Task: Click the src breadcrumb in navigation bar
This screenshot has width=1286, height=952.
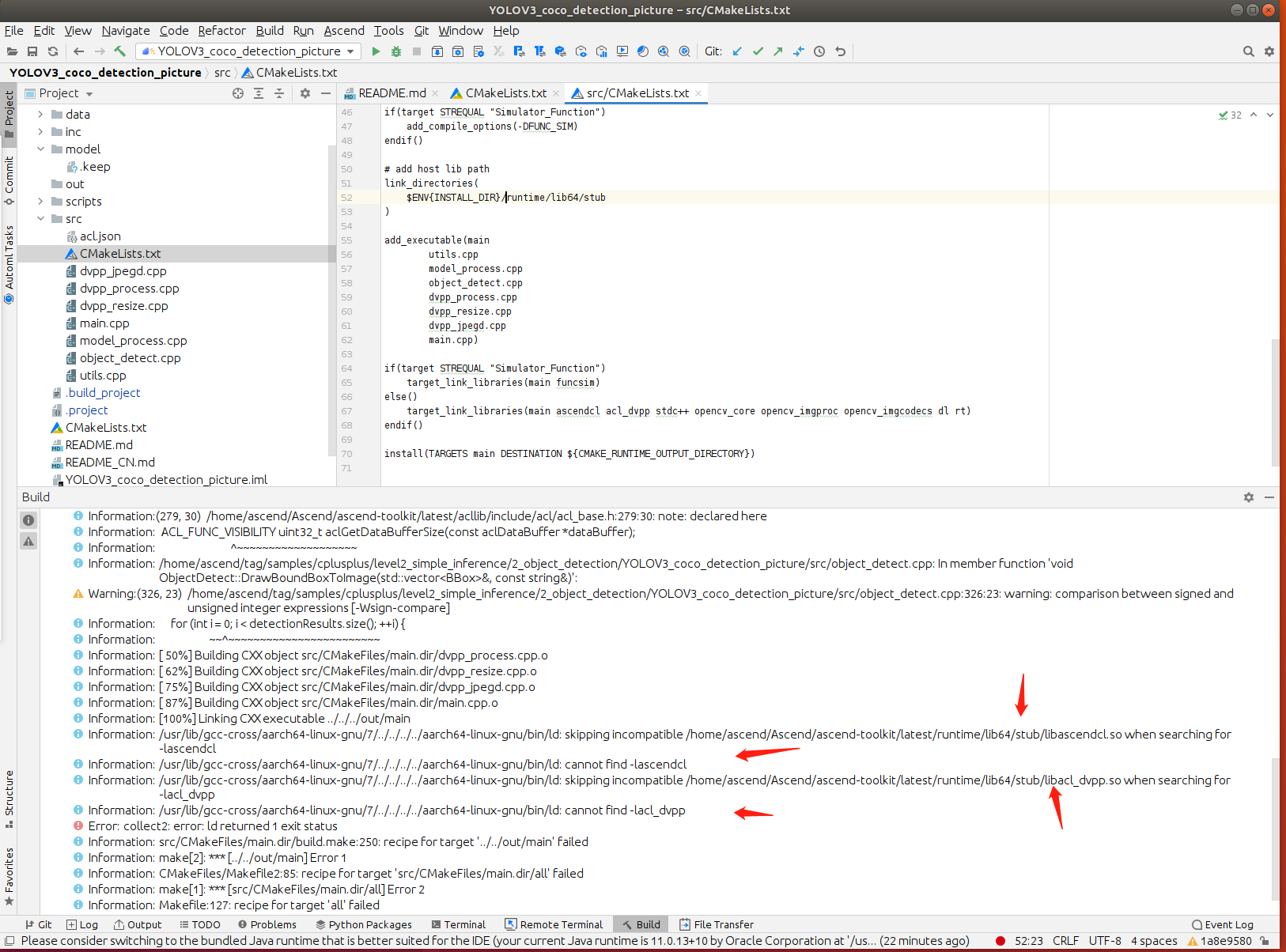Action: click(x=222, y=73)
